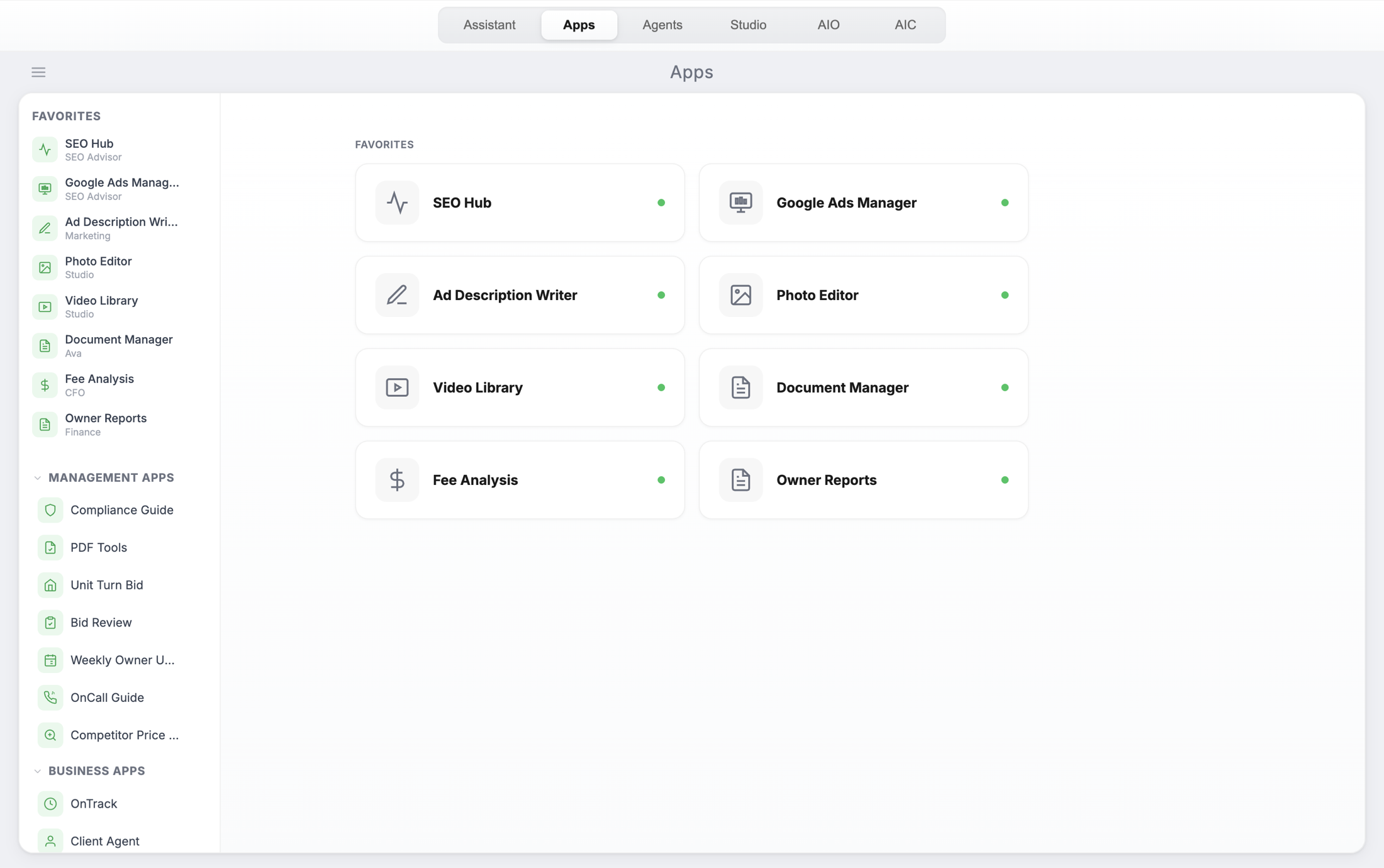Open Document Manager card title
This screenshot has width=1384, height=868.
842,387
